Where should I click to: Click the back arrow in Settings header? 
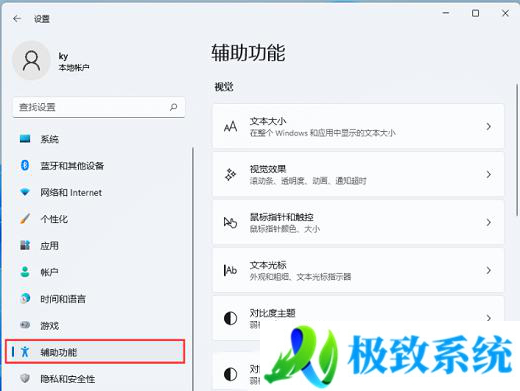click(17, 19)
